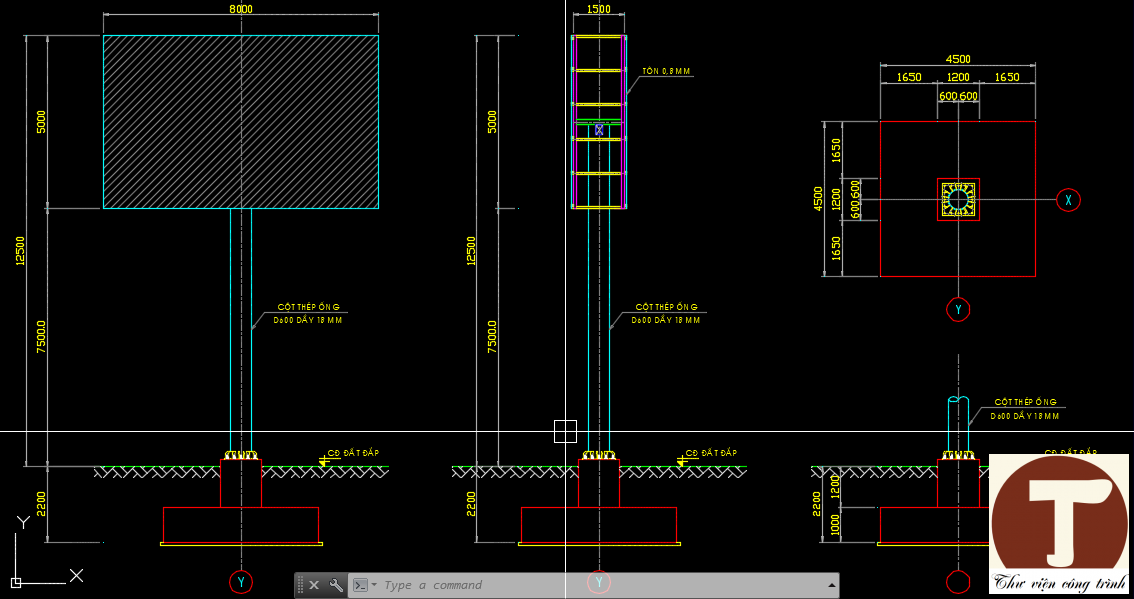
Task: Select the round column section in plan view
Action: (x=958, y=200)
